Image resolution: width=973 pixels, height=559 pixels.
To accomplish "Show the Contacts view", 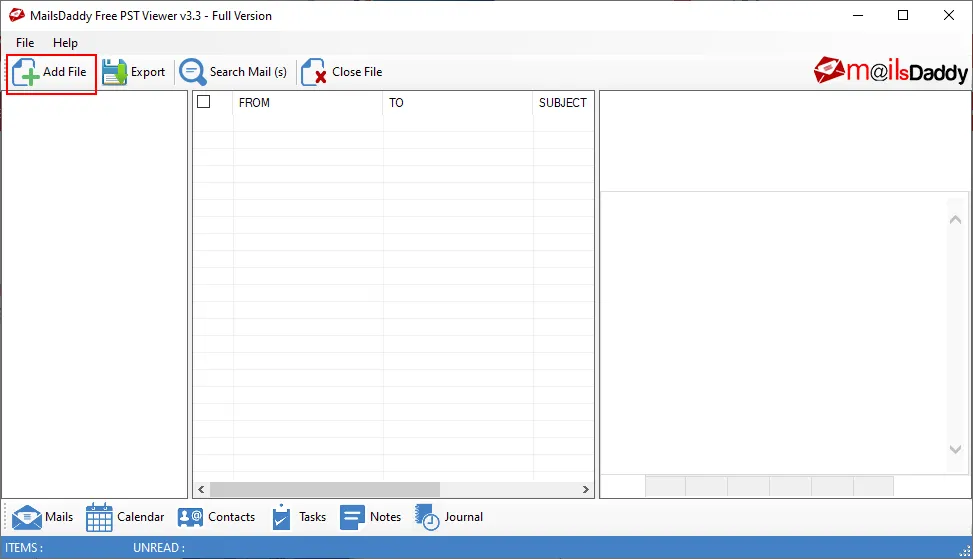I will [x=216, y=517].
